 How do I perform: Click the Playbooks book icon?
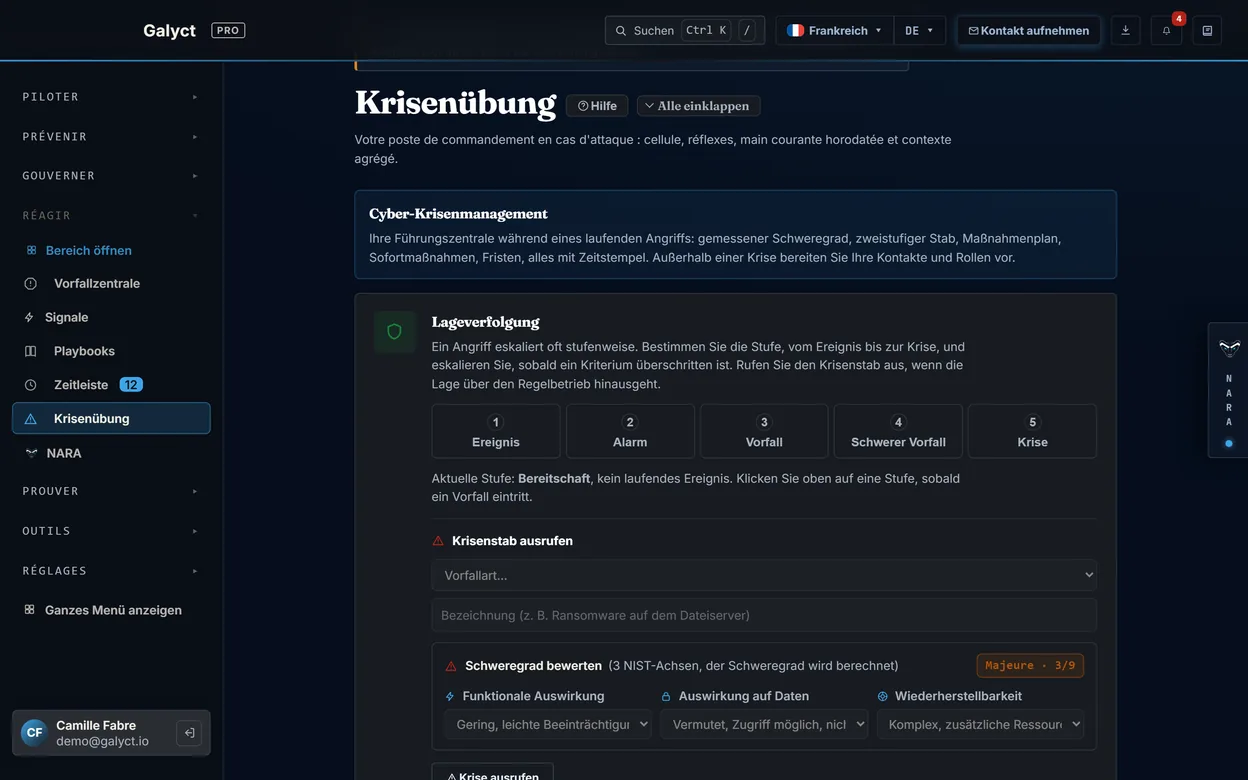30,351
